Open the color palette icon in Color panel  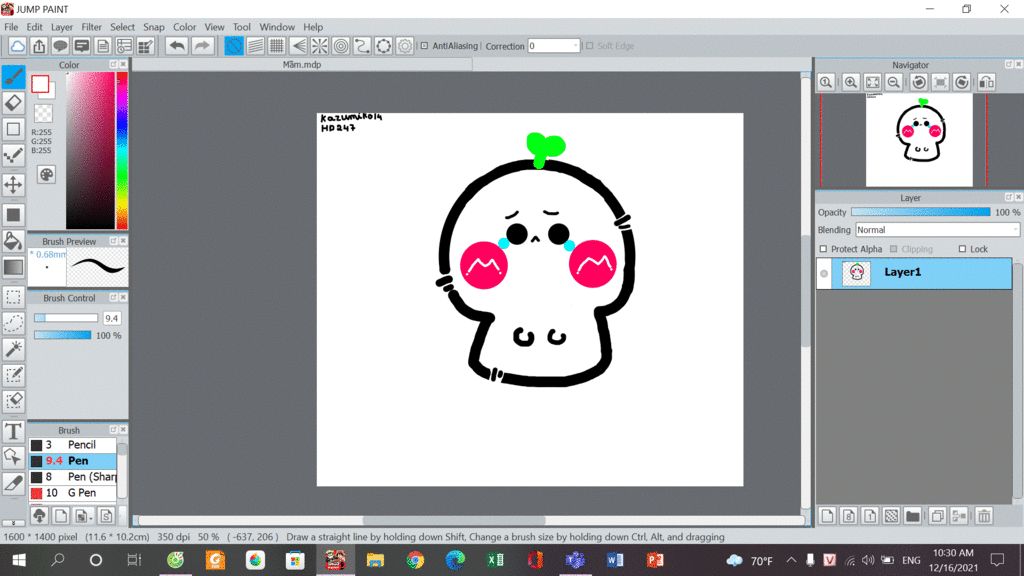[x=46, y=174]
